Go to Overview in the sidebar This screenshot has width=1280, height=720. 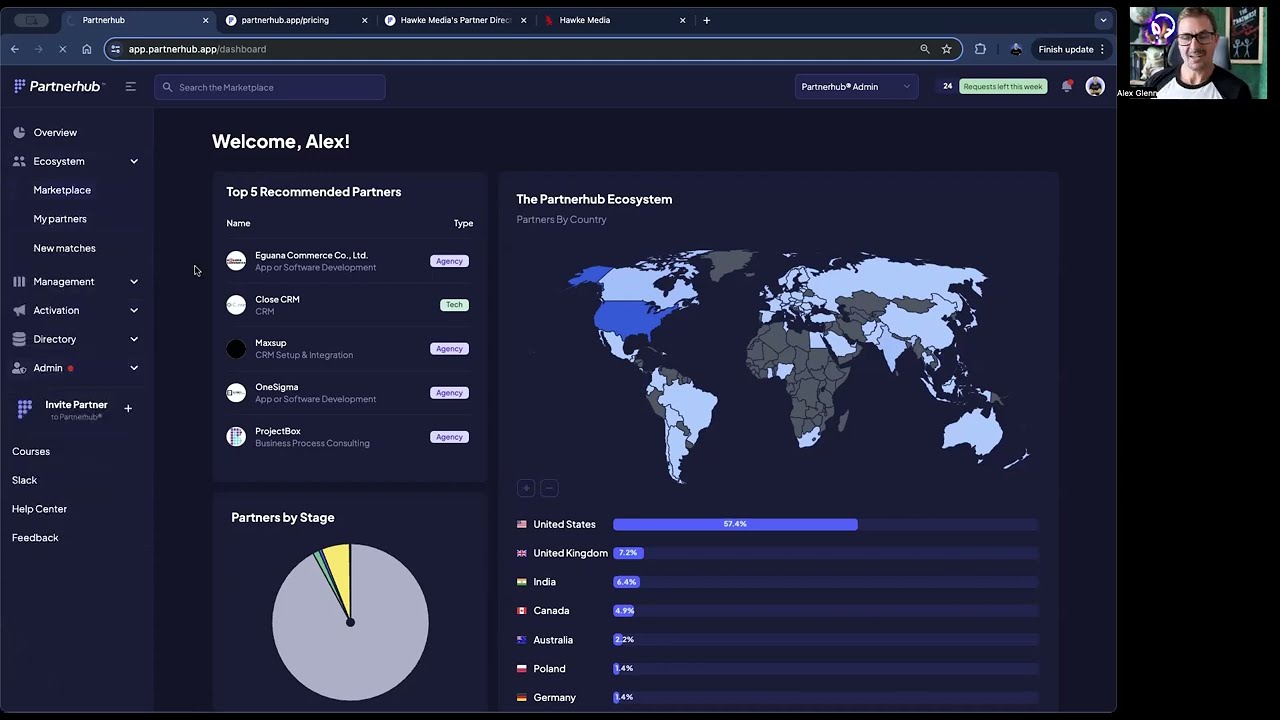55,132
